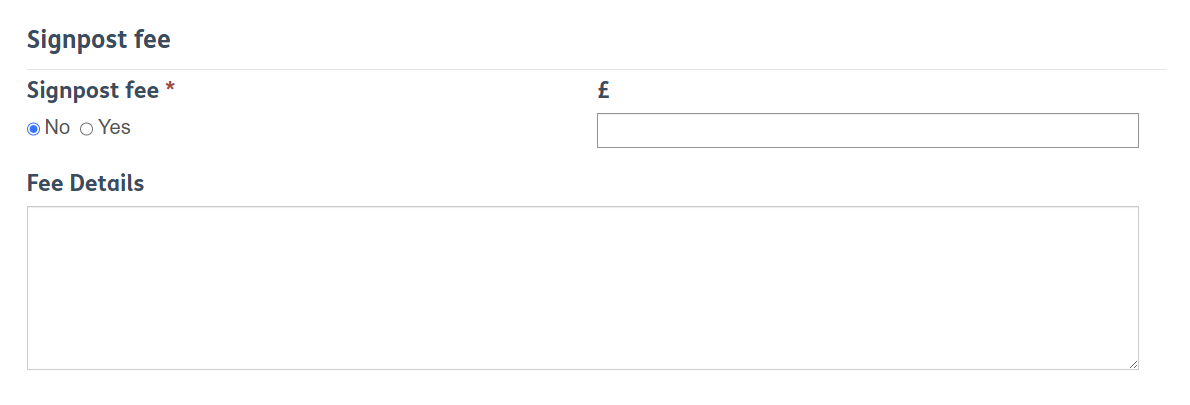The image size is (1190, 405).
Task: Focus the £ amount input field
Action: pyautogui.click(x=867, y=131)
